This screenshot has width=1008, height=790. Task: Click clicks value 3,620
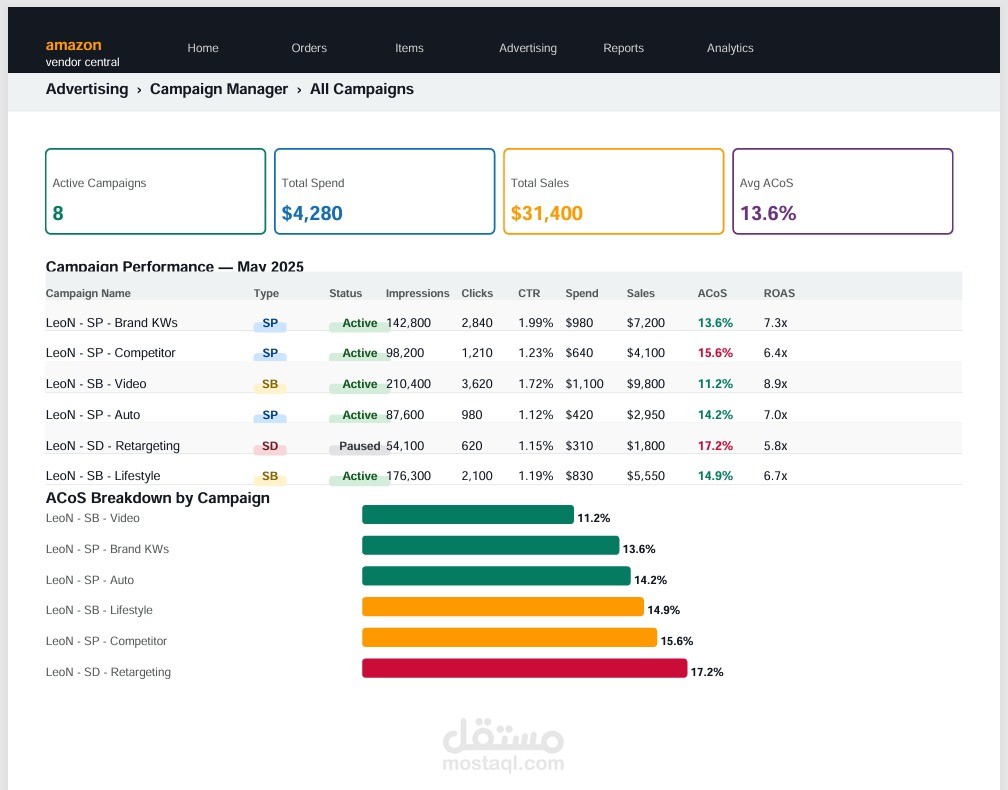coord(476,384)
